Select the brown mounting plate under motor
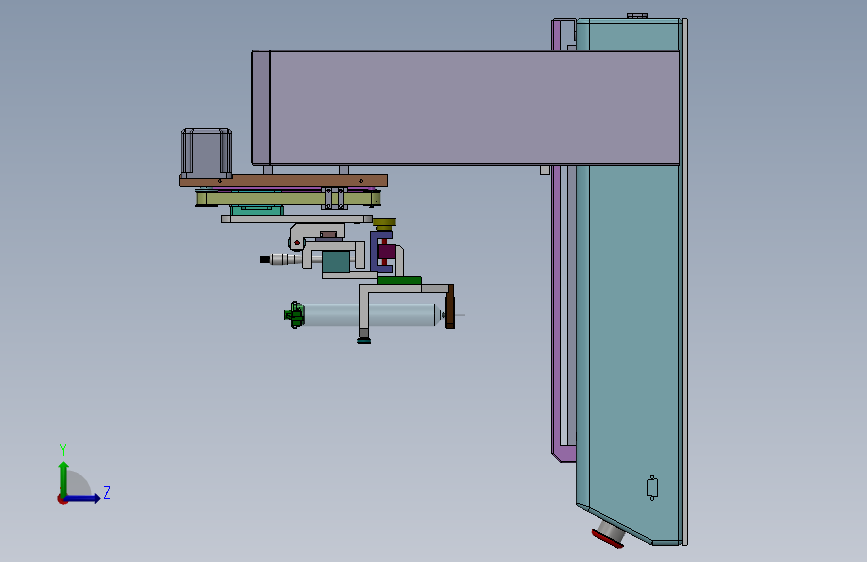The image size is (867, 562). pos(283,180)
